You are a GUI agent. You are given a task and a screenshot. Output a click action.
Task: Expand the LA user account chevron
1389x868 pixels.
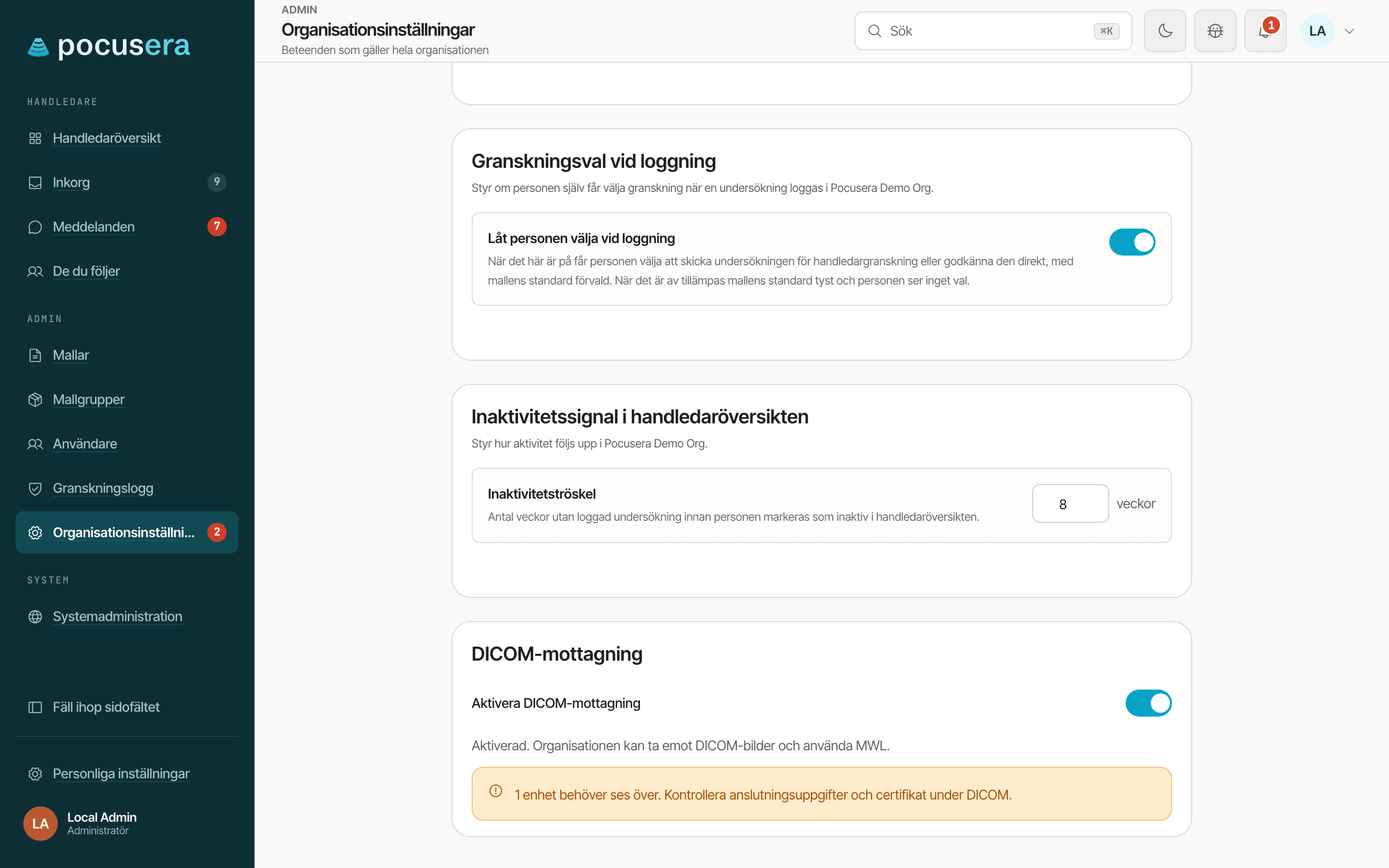[1349, 31]
